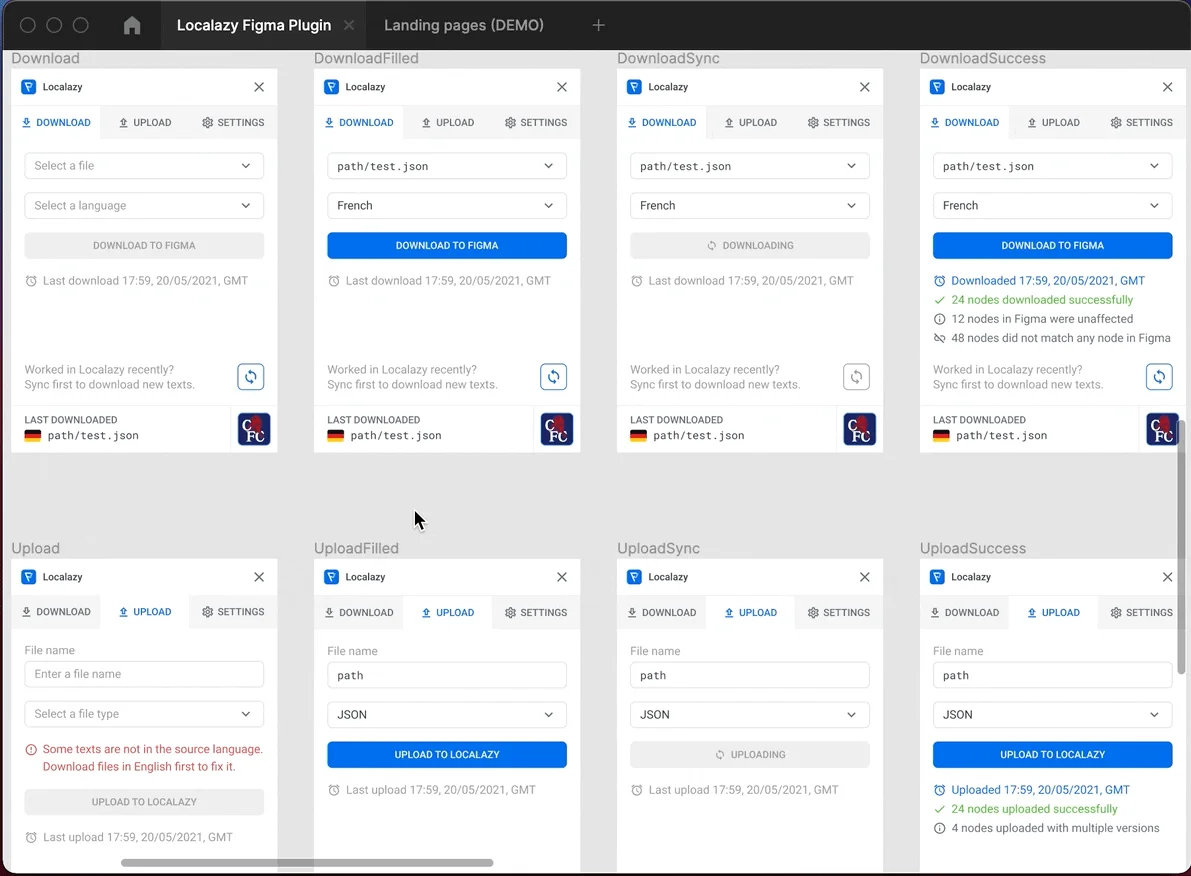
Task: Click Localazy logo in UploadFilled frame
Action: point(331,577)
